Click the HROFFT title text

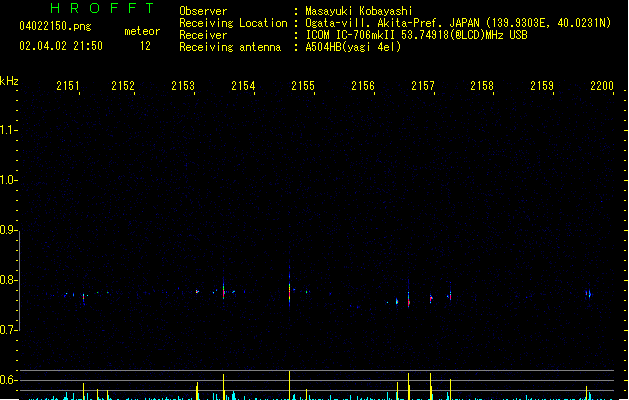(x=102, y=8)
